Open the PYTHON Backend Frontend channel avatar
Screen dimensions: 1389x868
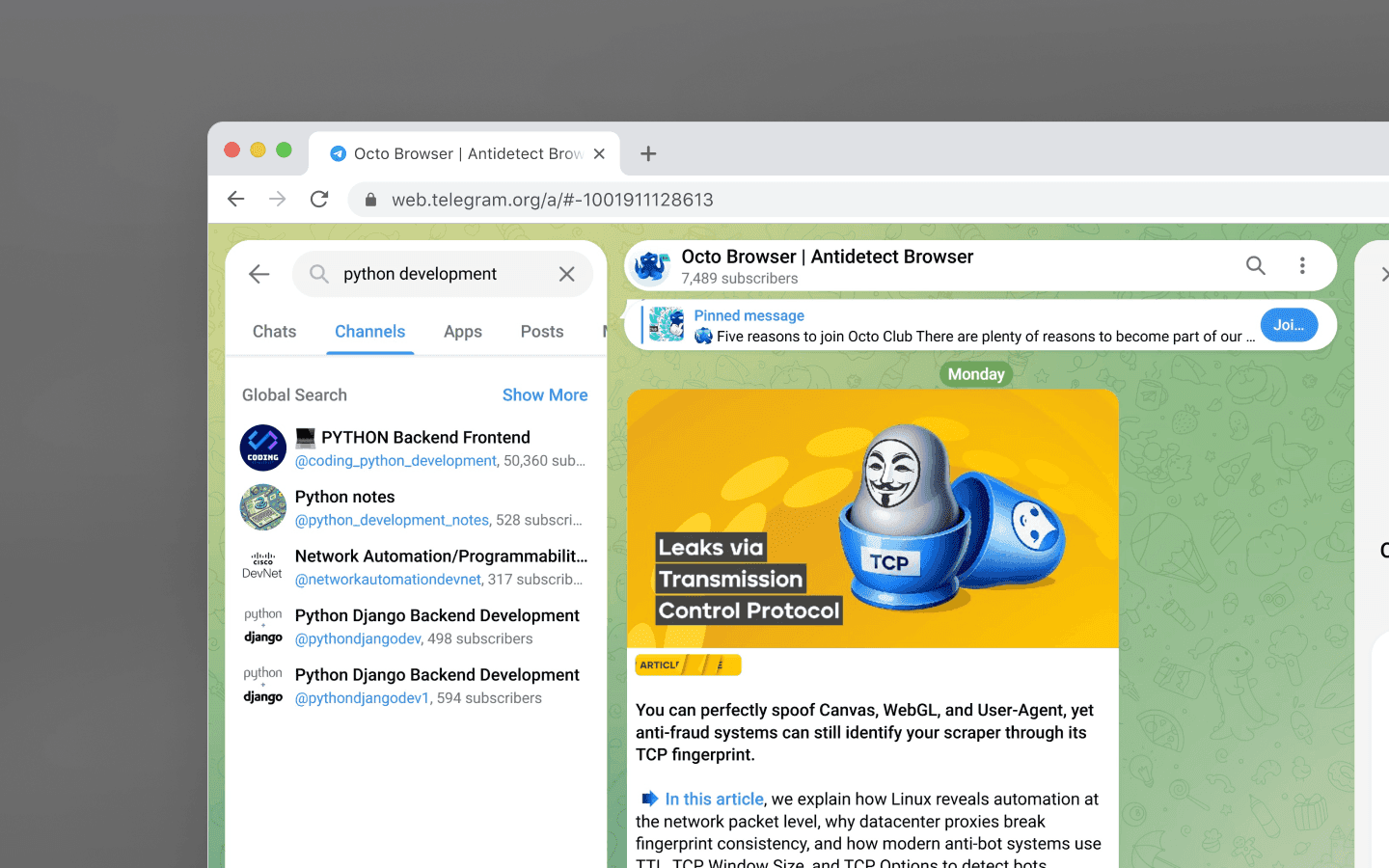[263, 448]
